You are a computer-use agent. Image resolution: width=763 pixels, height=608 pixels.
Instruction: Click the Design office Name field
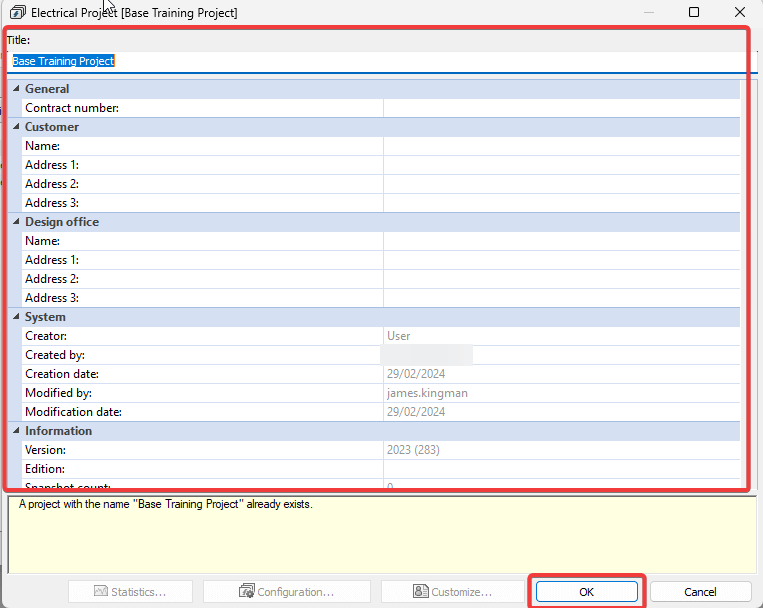tap(560, 241)
